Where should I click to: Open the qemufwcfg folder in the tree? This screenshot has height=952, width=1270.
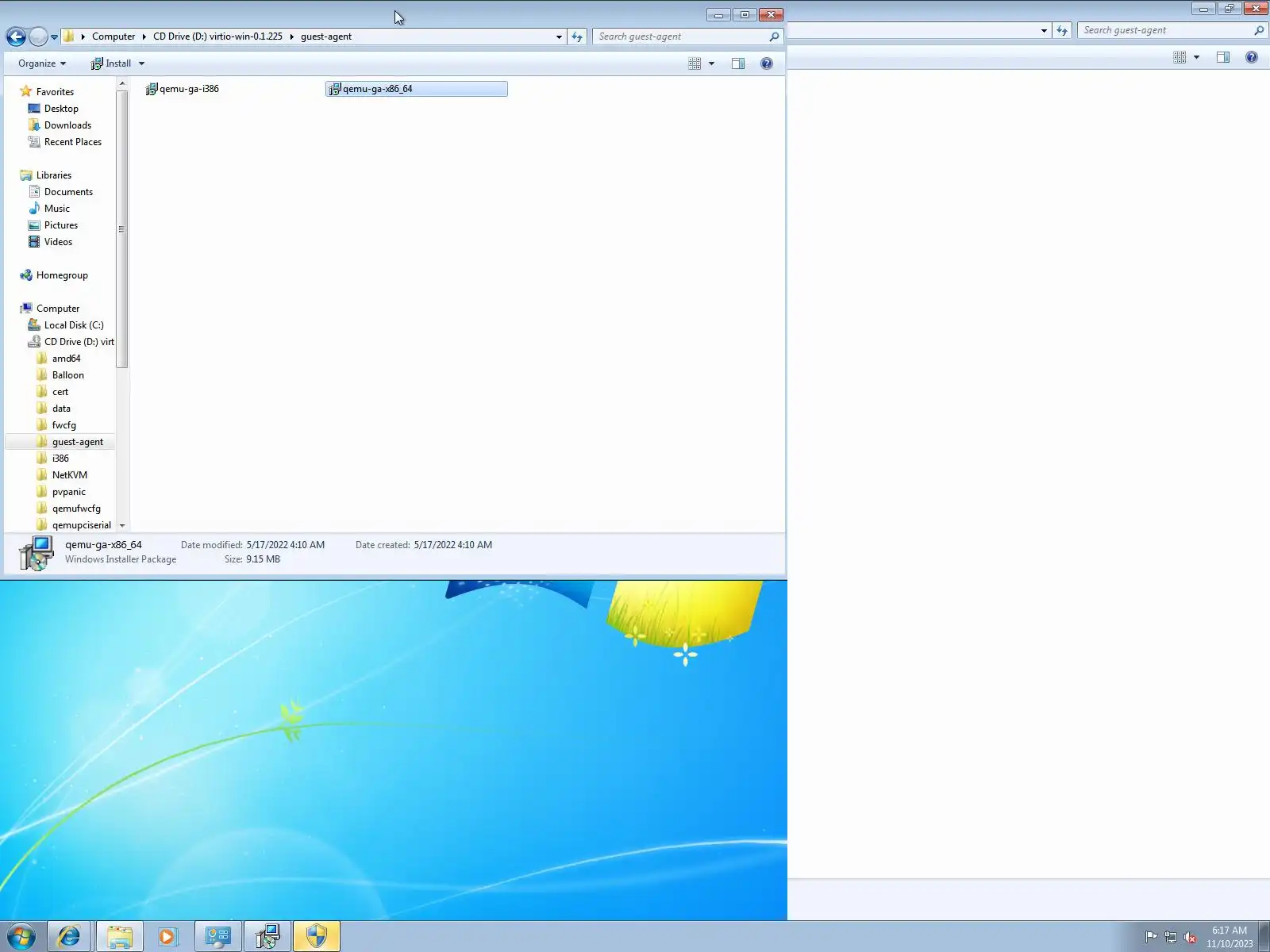(76, 509)
